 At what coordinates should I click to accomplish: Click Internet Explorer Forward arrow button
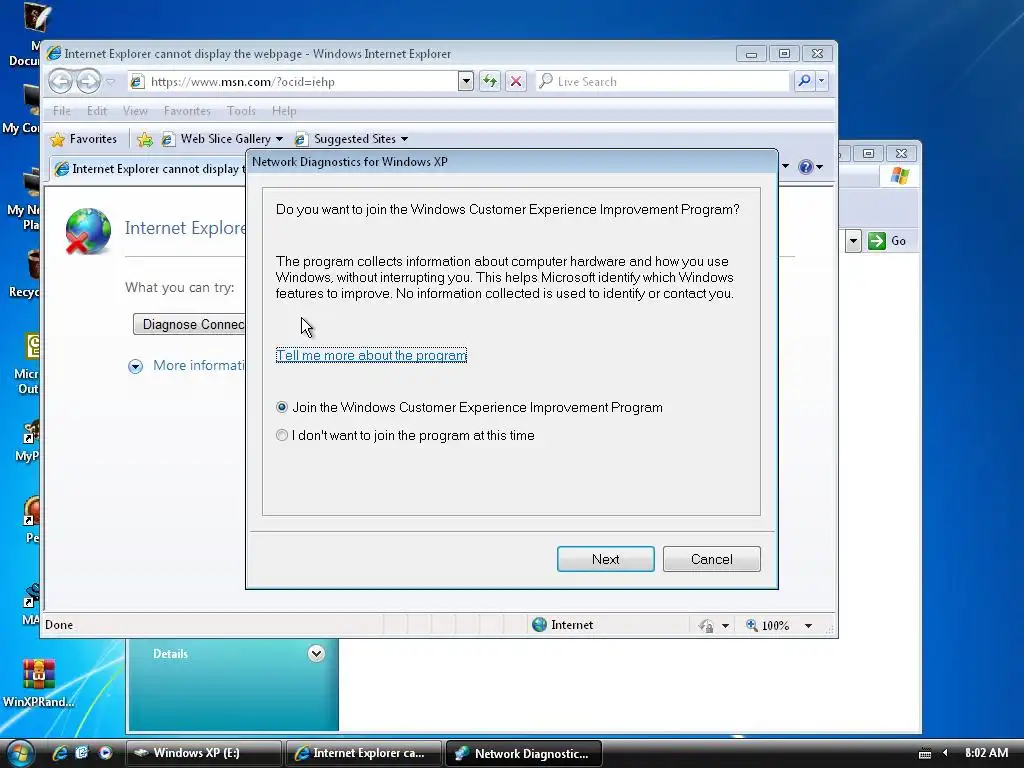(88, 82)
